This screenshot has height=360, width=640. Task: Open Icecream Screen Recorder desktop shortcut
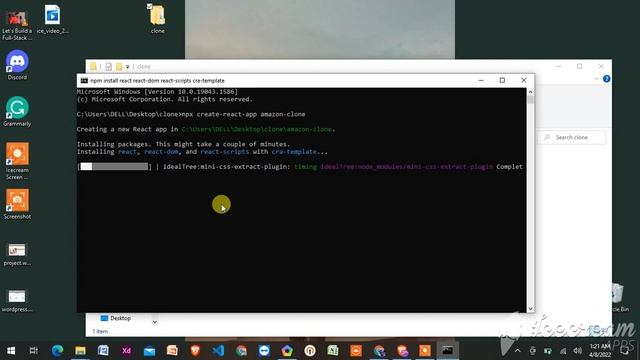pos(17,161)
